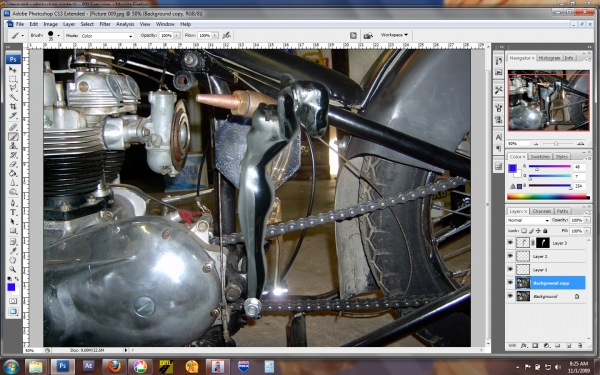600x375 pixels.
Task: Hide Layer 2 visibility eye
Action: pos(510,256)
